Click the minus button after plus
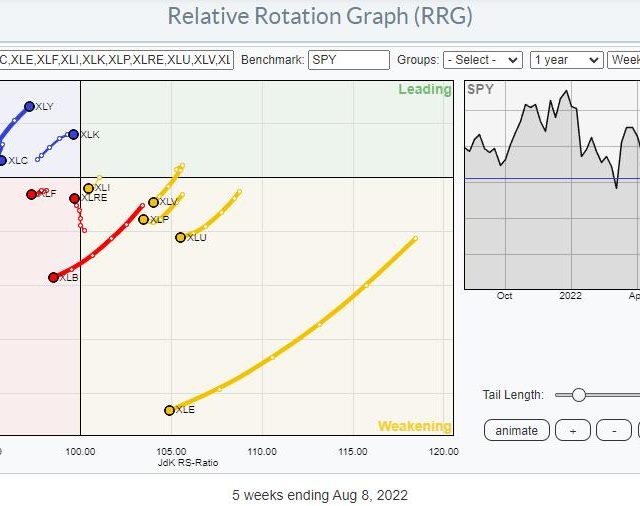This screenshot has width=640, height=506. click(x=613, y=431)
